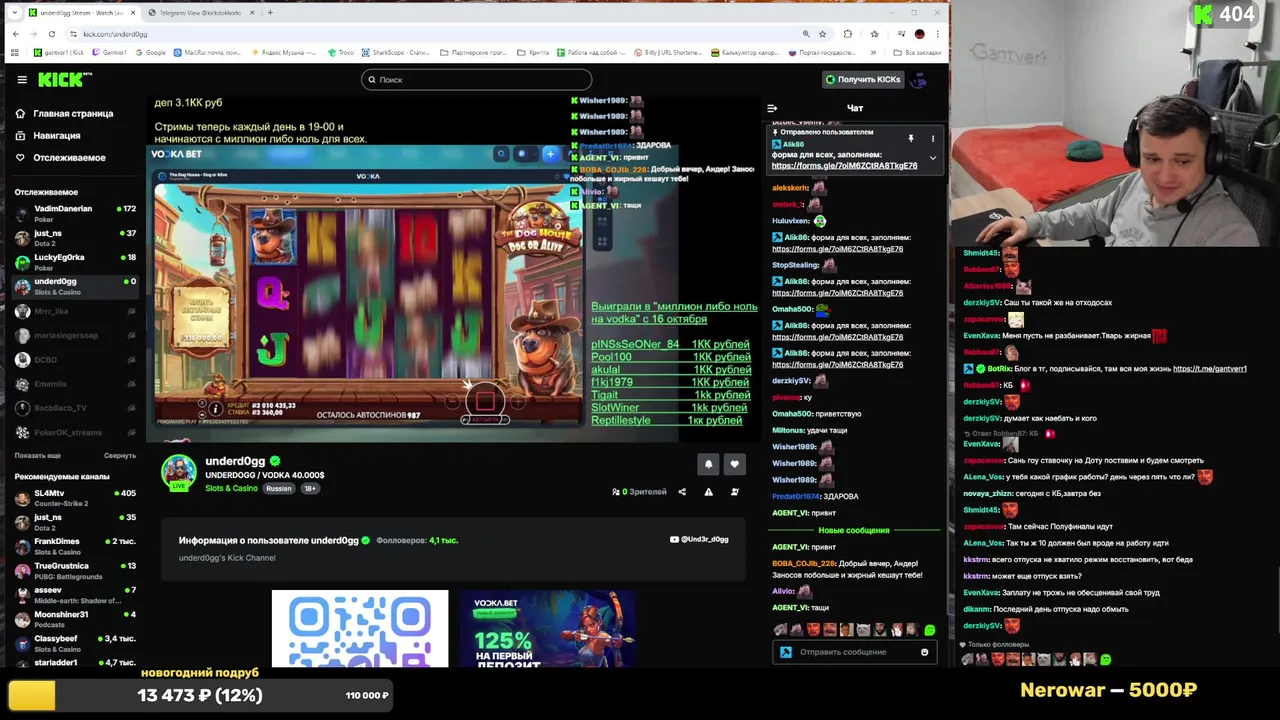Open pinned message three-dot options
This screenshot has height=720, width=1280.
pos(933,138)
